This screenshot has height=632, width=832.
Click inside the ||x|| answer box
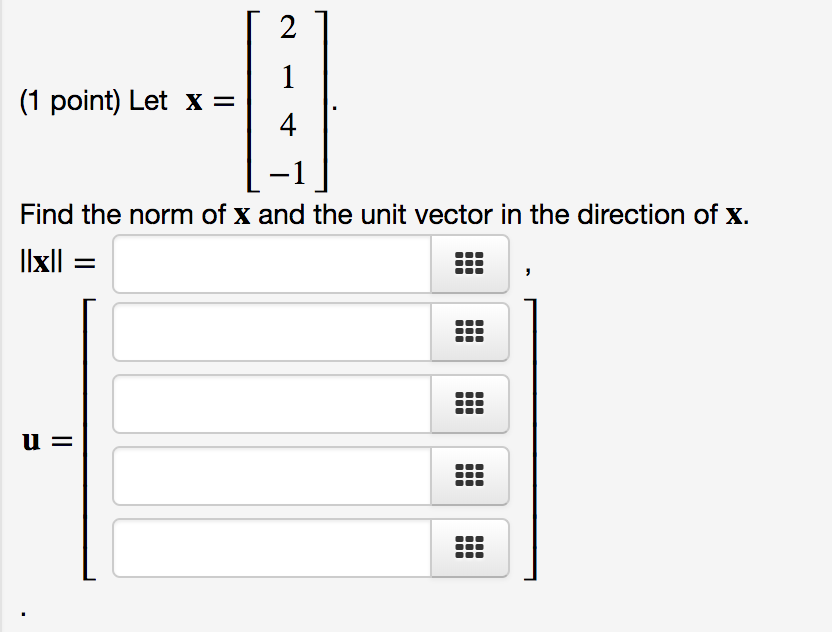(x=270, y=264)
